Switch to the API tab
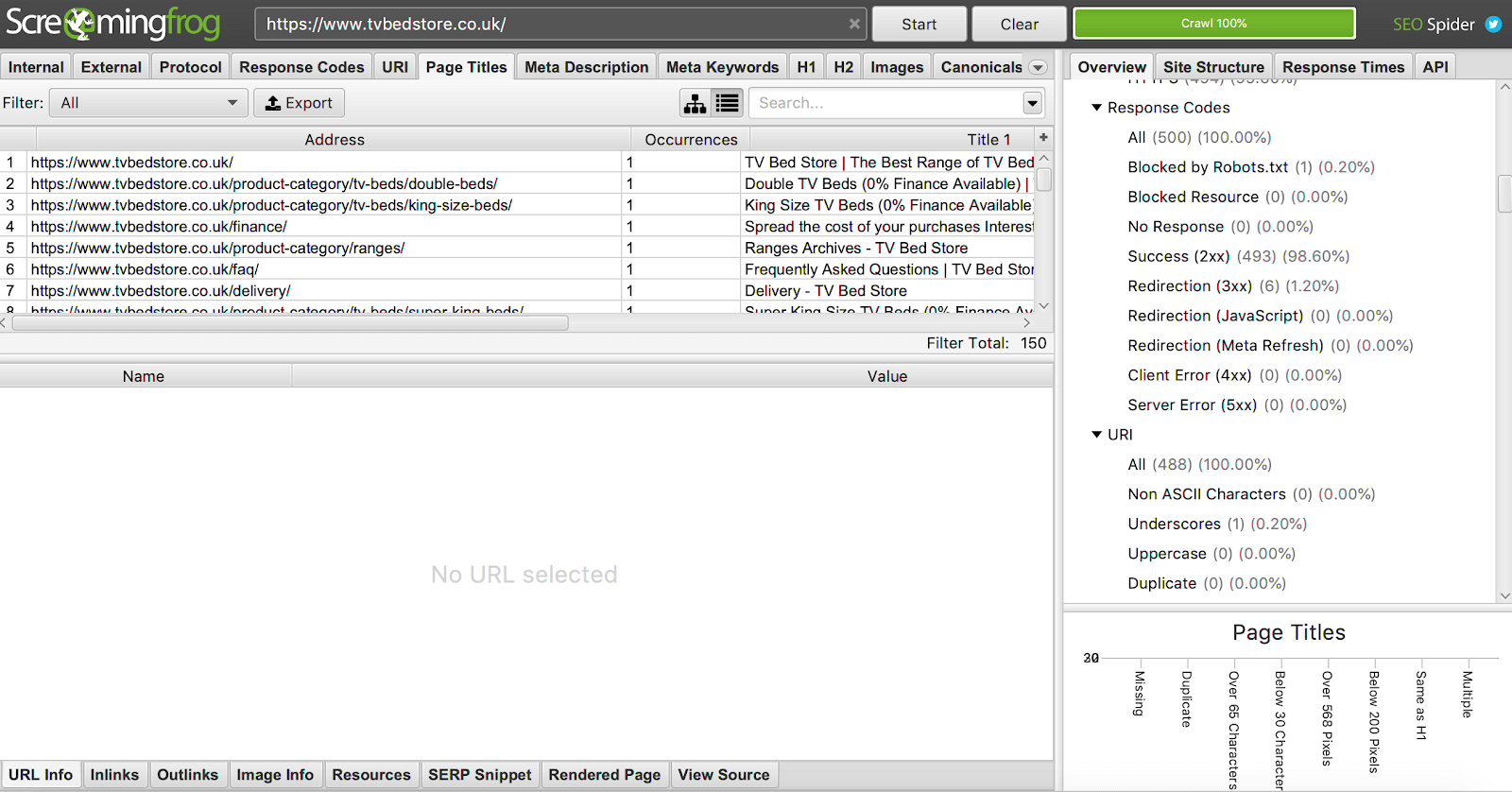 (x=1435, y=67)
